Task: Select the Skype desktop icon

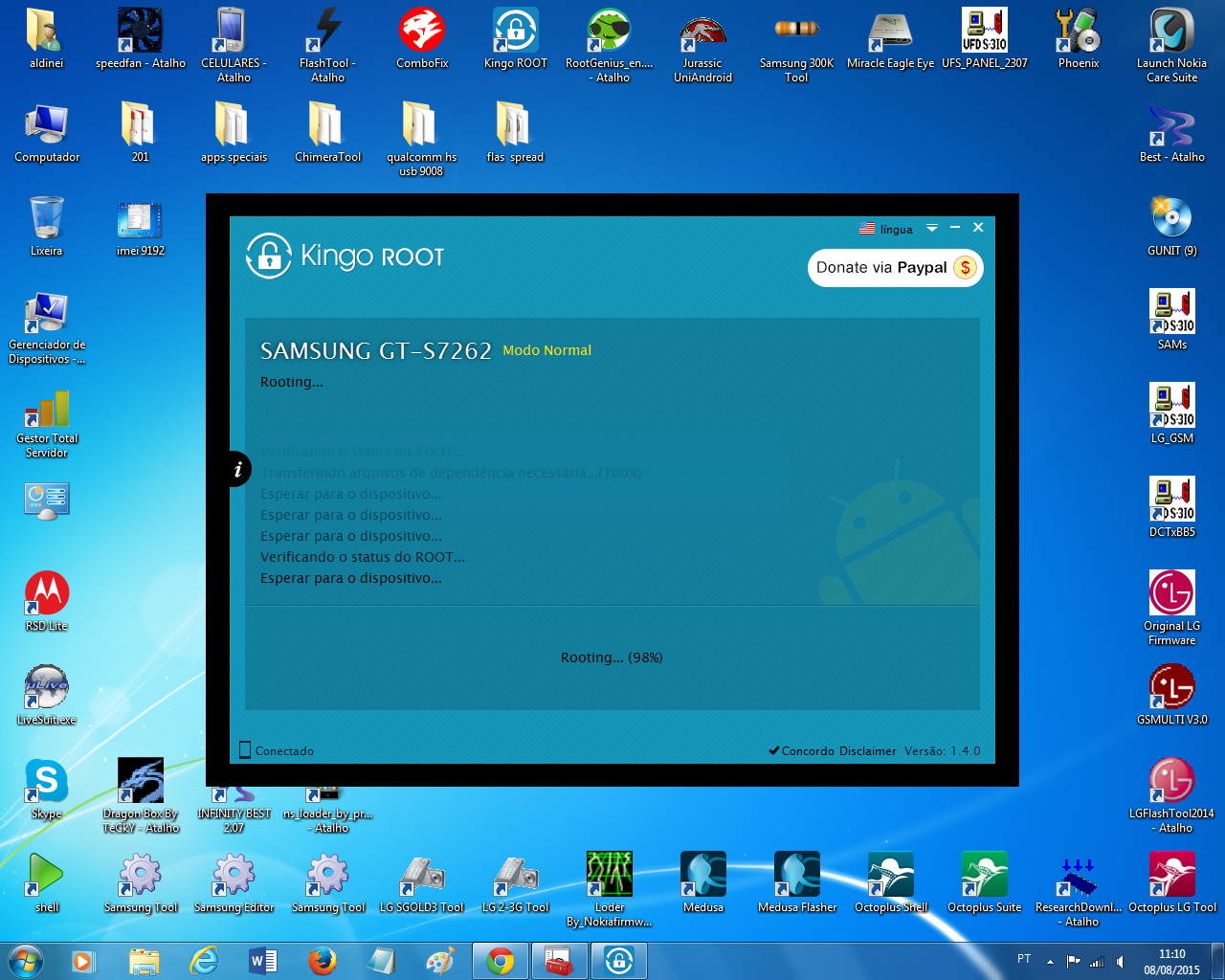Action: (x=47, y=790)
